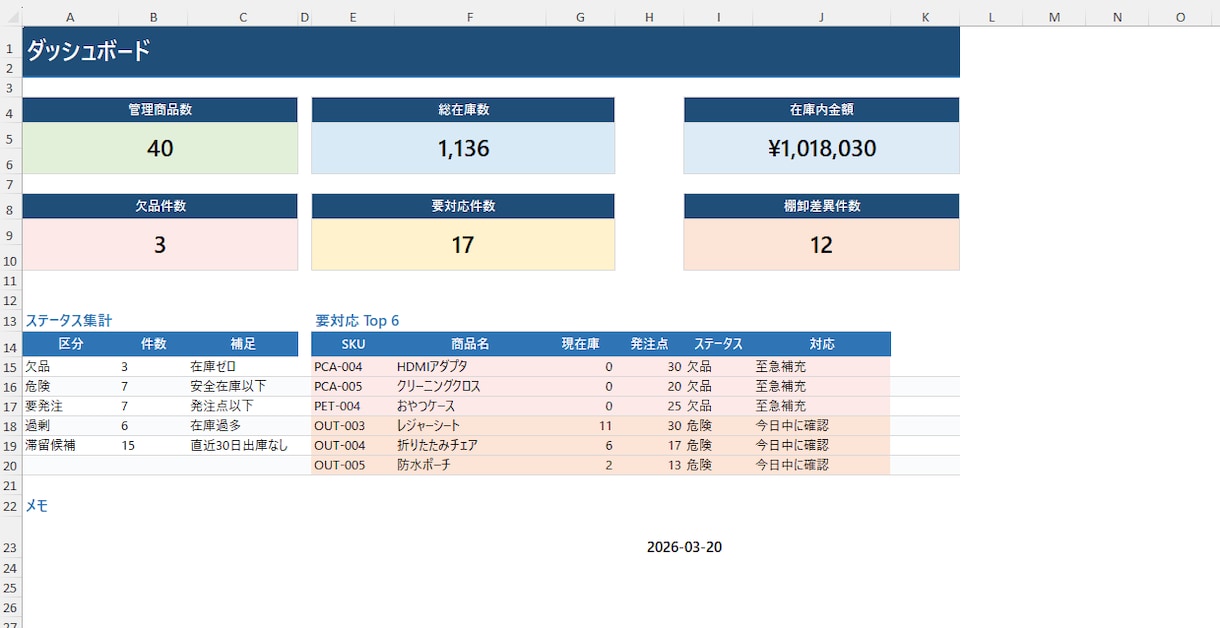Image resolution: width=1220 pixels, height=628 pixels.
Task: Click the count 15 for 滞留候補
Action: click(x=153, y=446)
